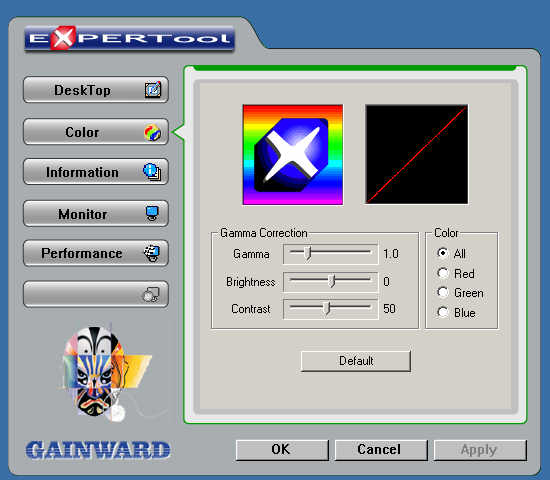This screenshot has width=550, height=480.
Task: Select the All color radio button
Action: [x=443, y=253]
